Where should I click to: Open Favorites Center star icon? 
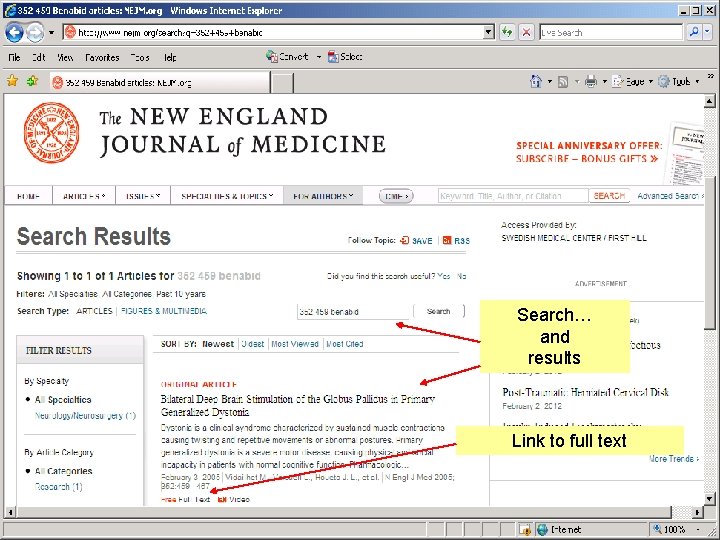point(12,81)
